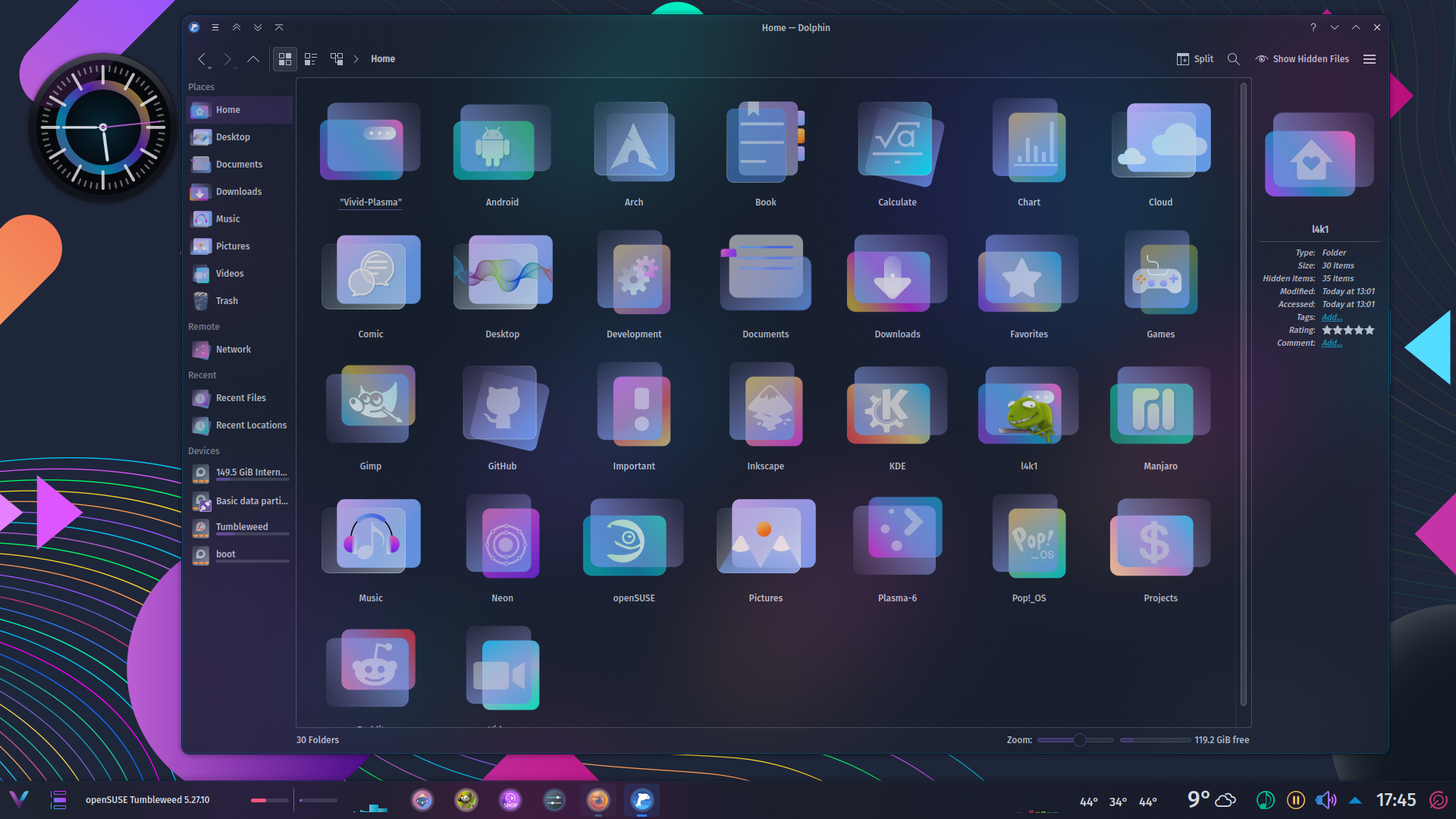Image resolution: width=1456 pixels, height=819 pixels.
Task: Select Music in Places panel
Action: tap(240, 219)
